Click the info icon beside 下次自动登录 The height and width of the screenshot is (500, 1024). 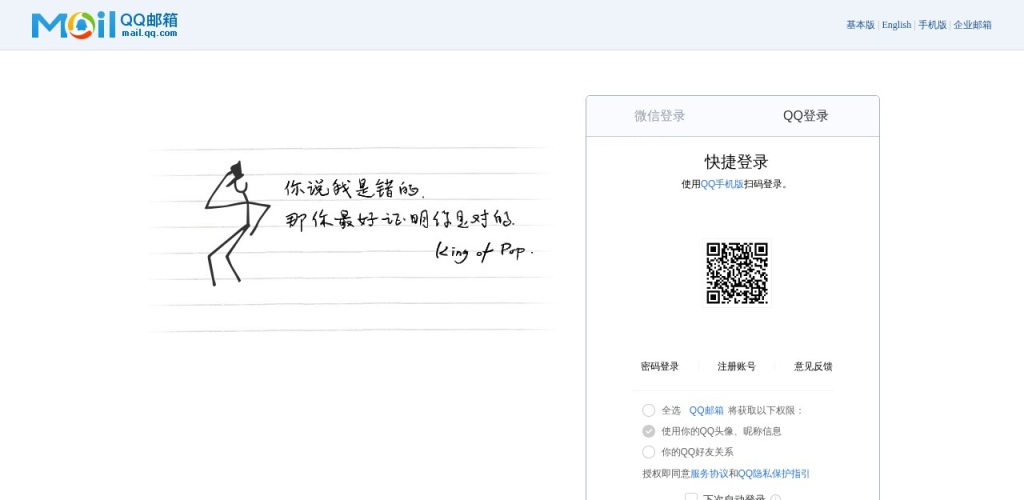pos(776,498)
